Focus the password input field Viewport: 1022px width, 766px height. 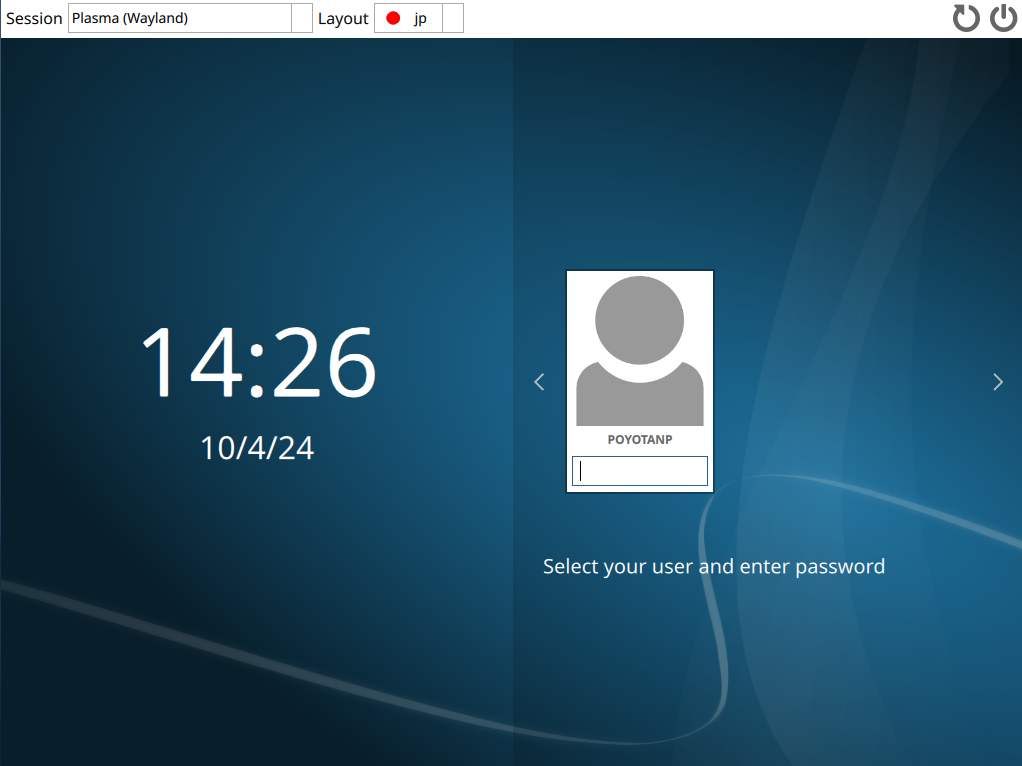(x=639, y=470)
